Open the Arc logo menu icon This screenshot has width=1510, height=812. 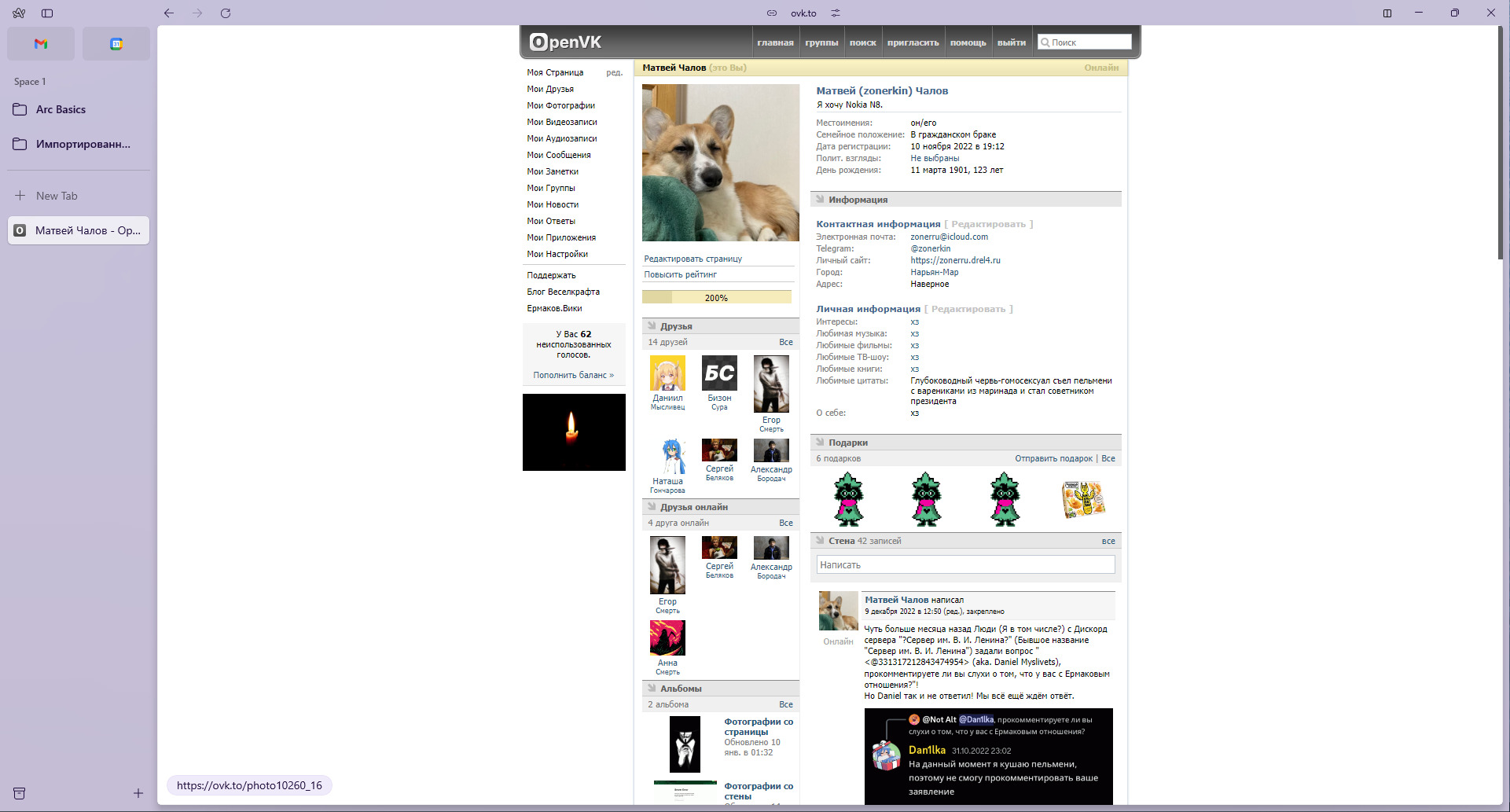click(19, 13)
